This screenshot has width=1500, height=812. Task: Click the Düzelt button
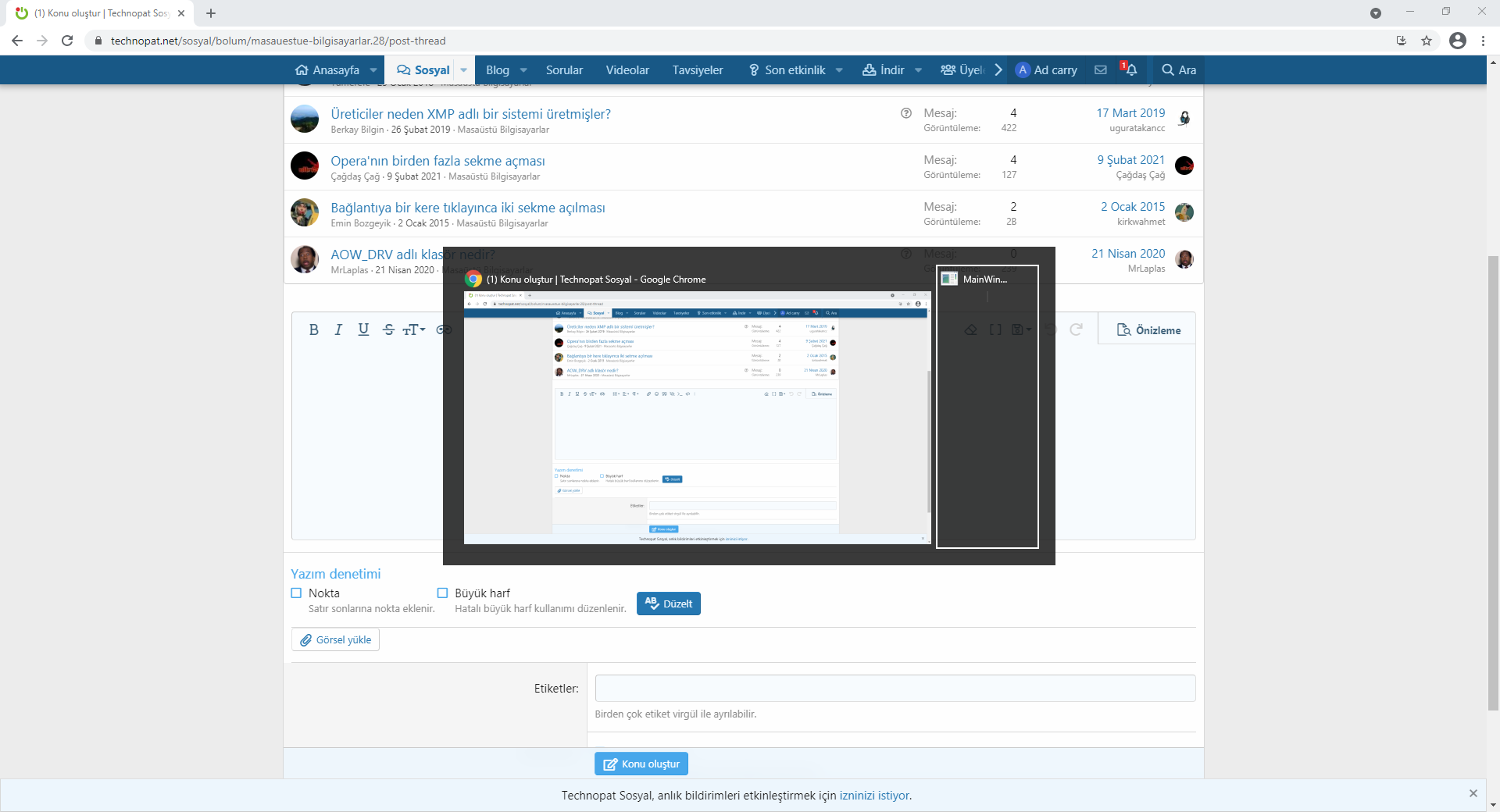coord(669,604)
